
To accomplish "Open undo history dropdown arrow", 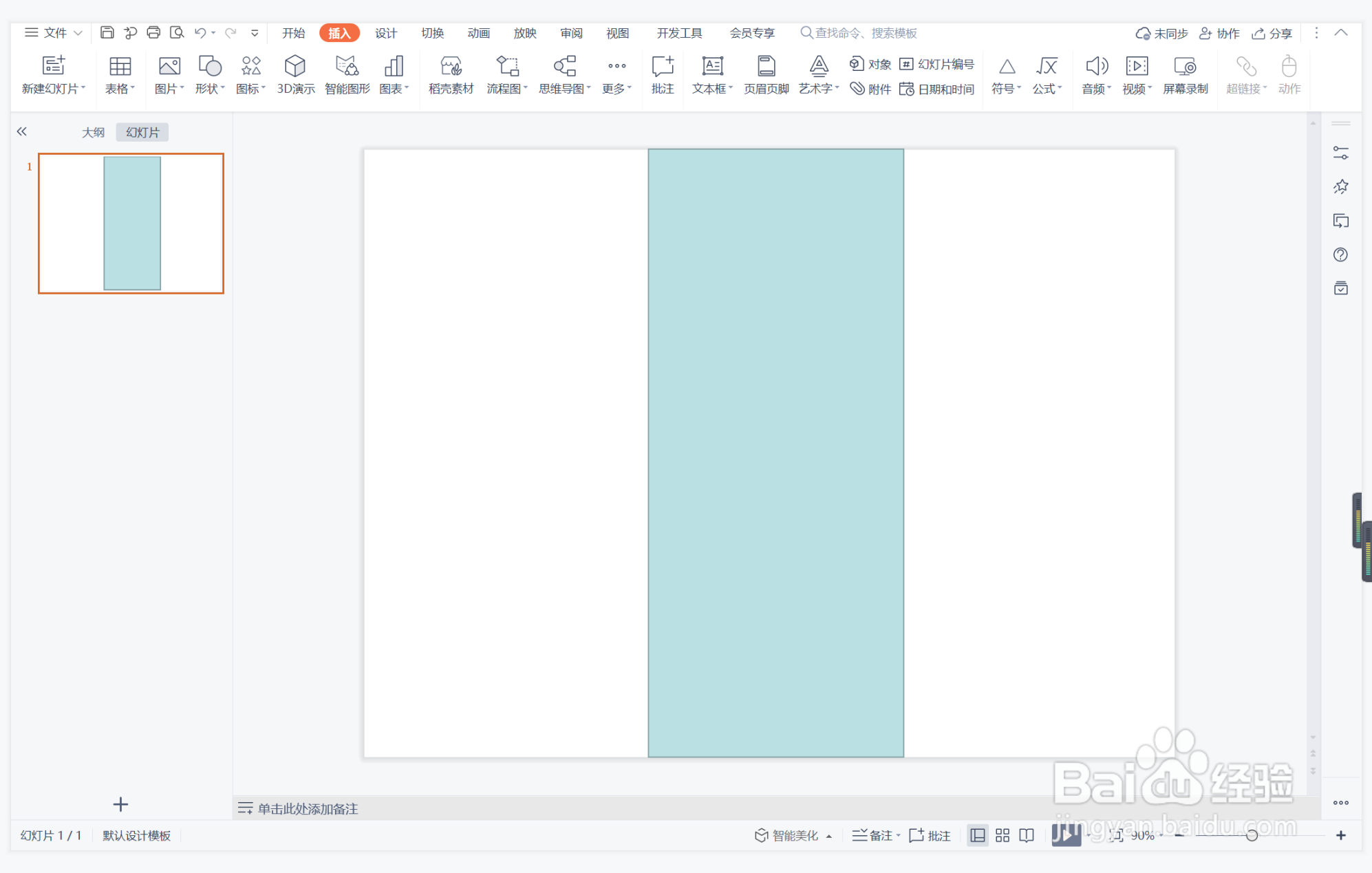I will [x=214, y=32].
